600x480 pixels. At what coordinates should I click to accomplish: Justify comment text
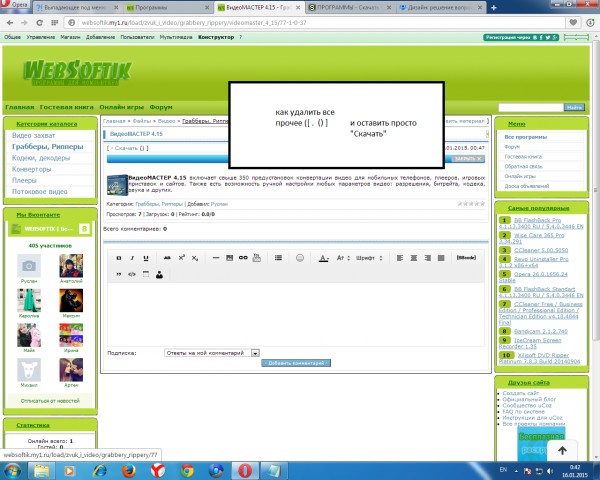tap(441, 258)
